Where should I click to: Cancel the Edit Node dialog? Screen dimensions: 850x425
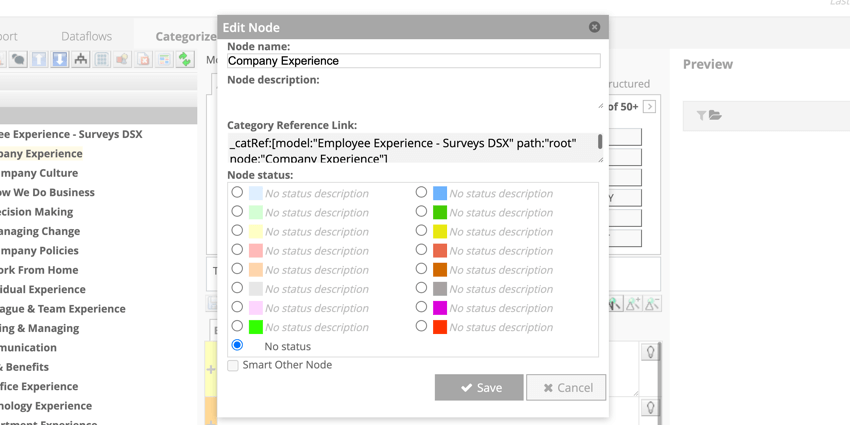pyautogui.click(x=566, y=387)
